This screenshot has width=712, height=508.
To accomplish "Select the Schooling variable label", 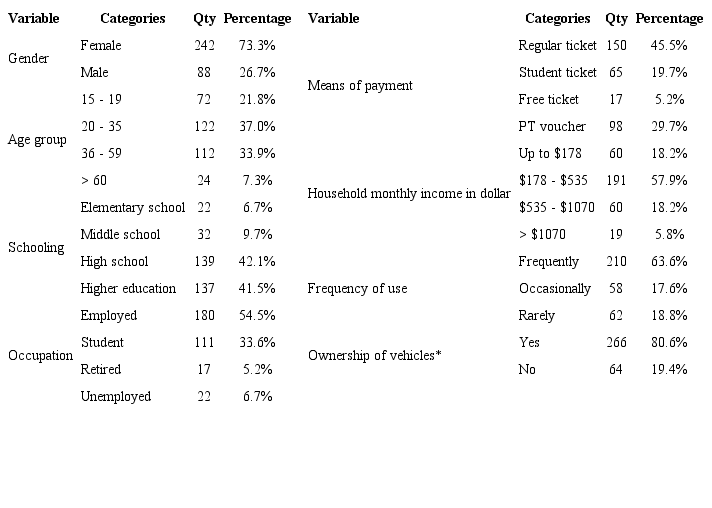I will 36,248.
